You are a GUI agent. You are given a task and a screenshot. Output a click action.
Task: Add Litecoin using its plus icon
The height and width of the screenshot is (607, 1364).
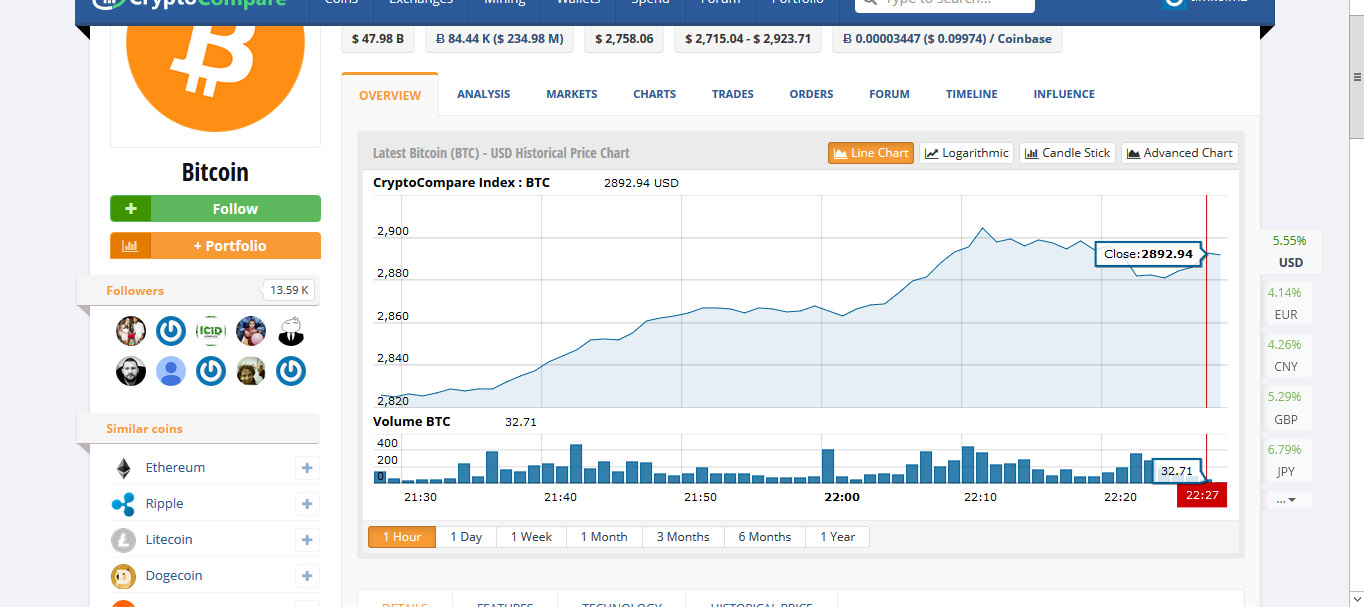click(x=307, y=540)
